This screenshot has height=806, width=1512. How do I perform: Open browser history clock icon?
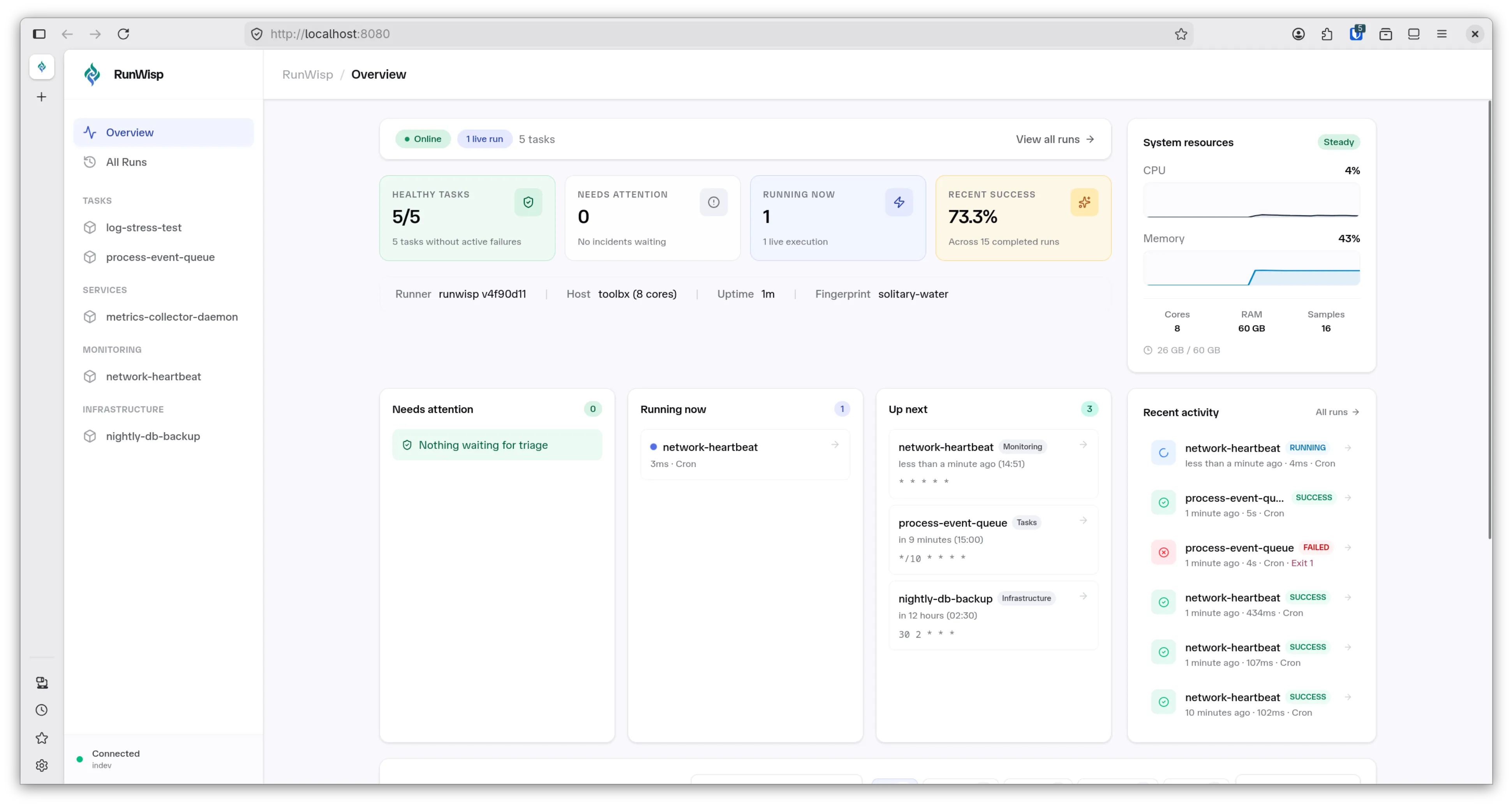(42, 710)
